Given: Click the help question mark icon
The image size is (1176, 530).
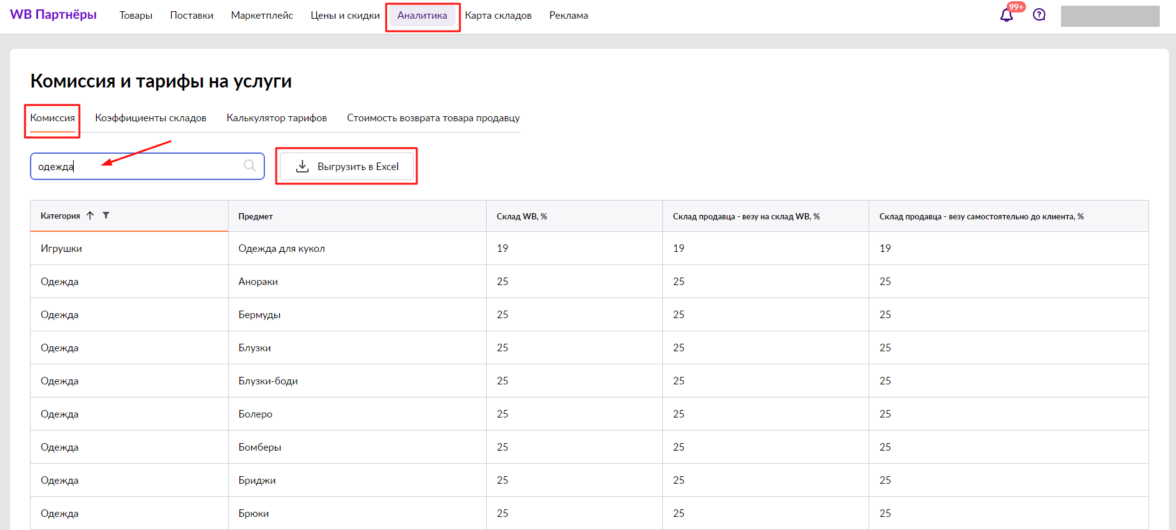Looking at the screenshot, I should tap(1039, 15).
